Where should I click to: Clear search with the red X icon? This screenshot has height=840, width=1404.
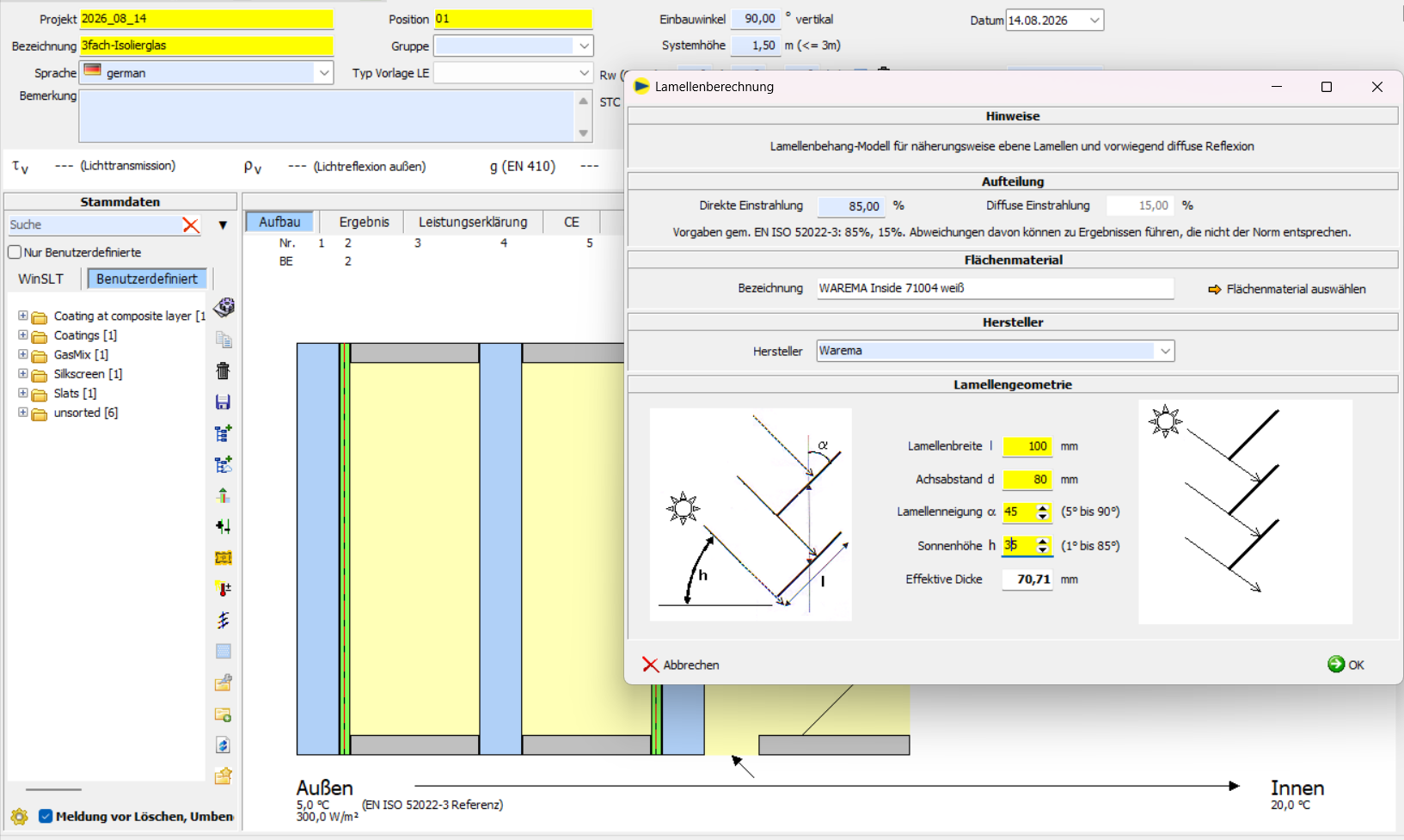pos(191,225)
